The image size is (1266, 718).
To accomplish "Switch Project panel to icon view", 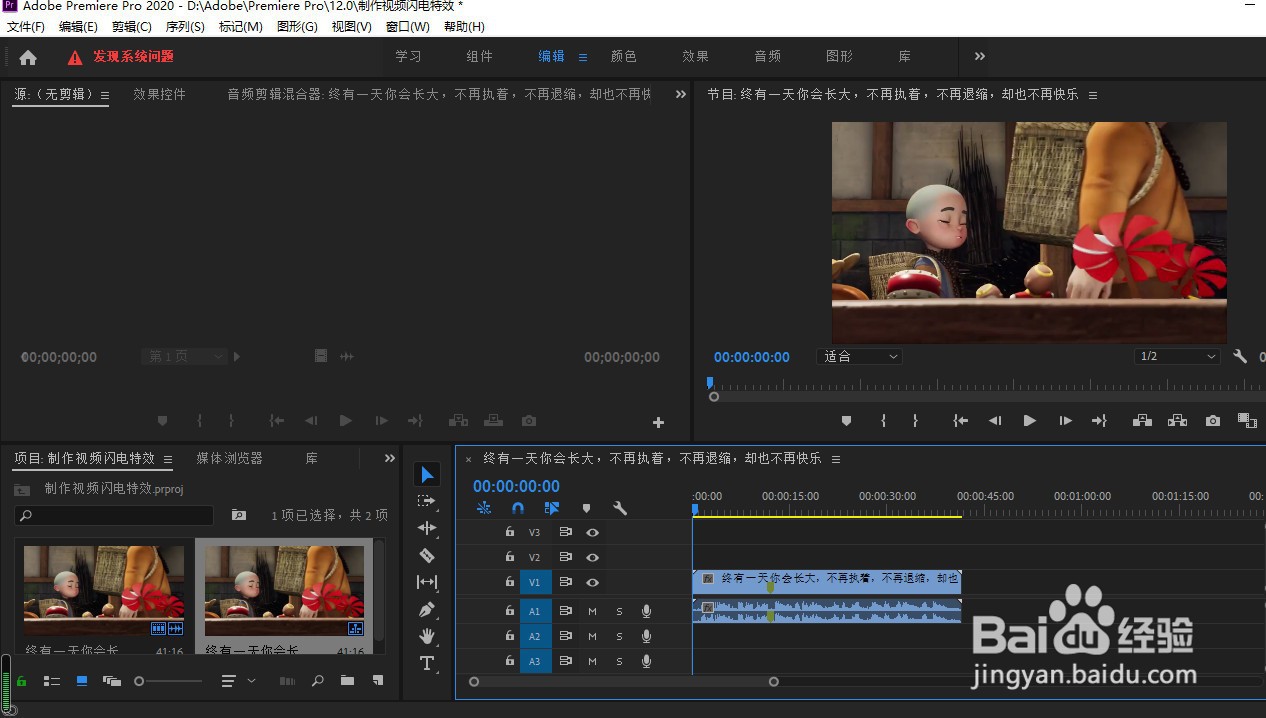I will click(x=82, y=681).
